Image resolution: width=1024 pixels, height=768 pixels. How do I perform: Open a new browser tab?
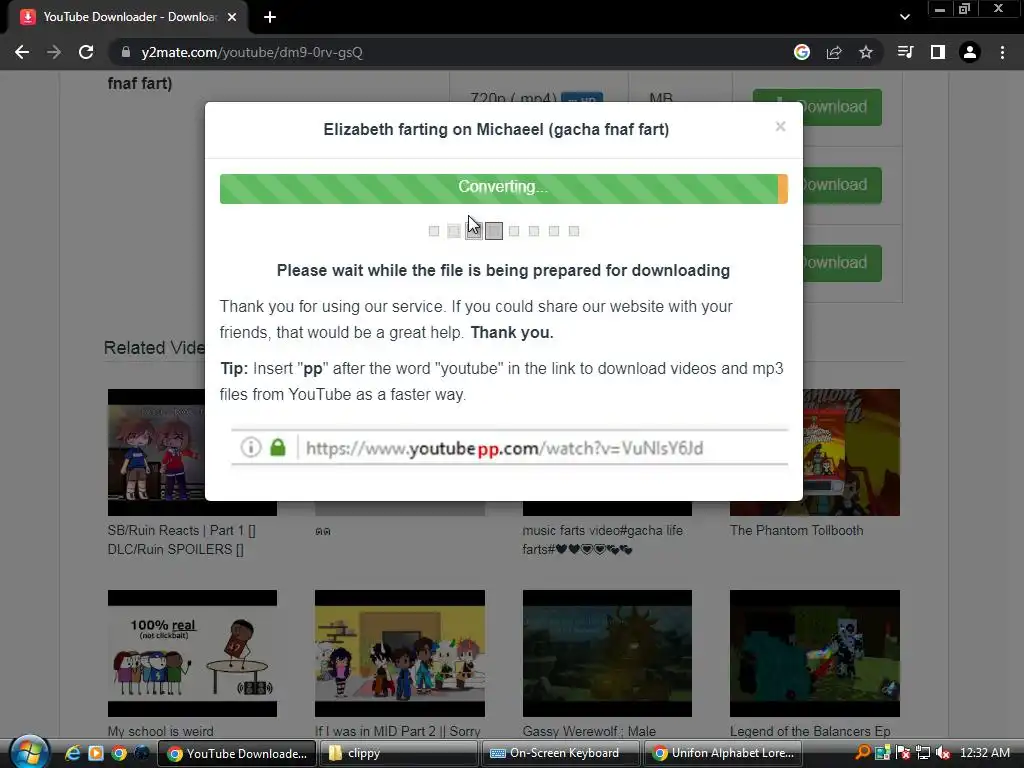270,17
